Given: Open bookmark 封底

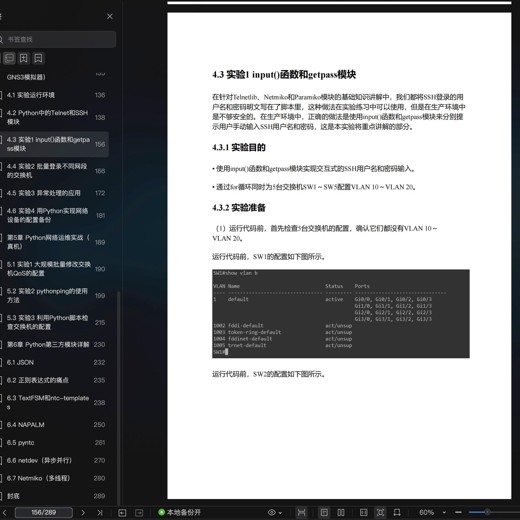Looking at the screenshot, I should pyautogui.click(x=53, y=496).
